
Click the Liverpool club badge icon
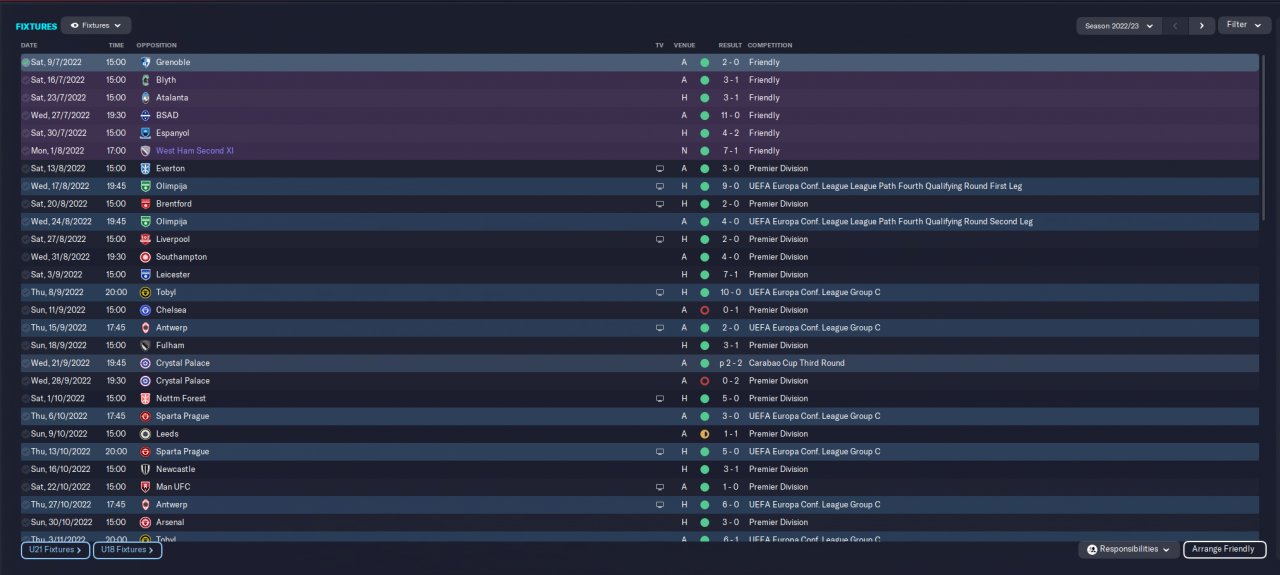(x=145, y=239)
